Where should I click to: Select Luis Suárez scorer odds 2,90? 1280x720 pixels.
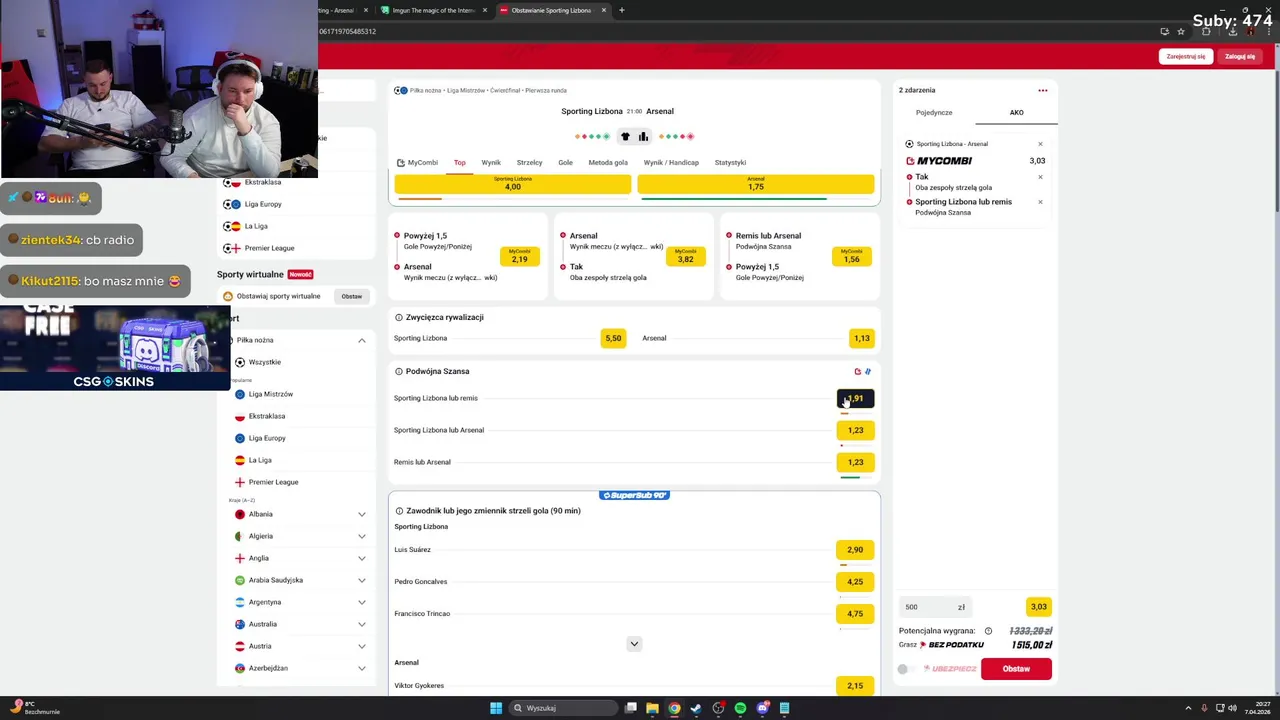855,550
